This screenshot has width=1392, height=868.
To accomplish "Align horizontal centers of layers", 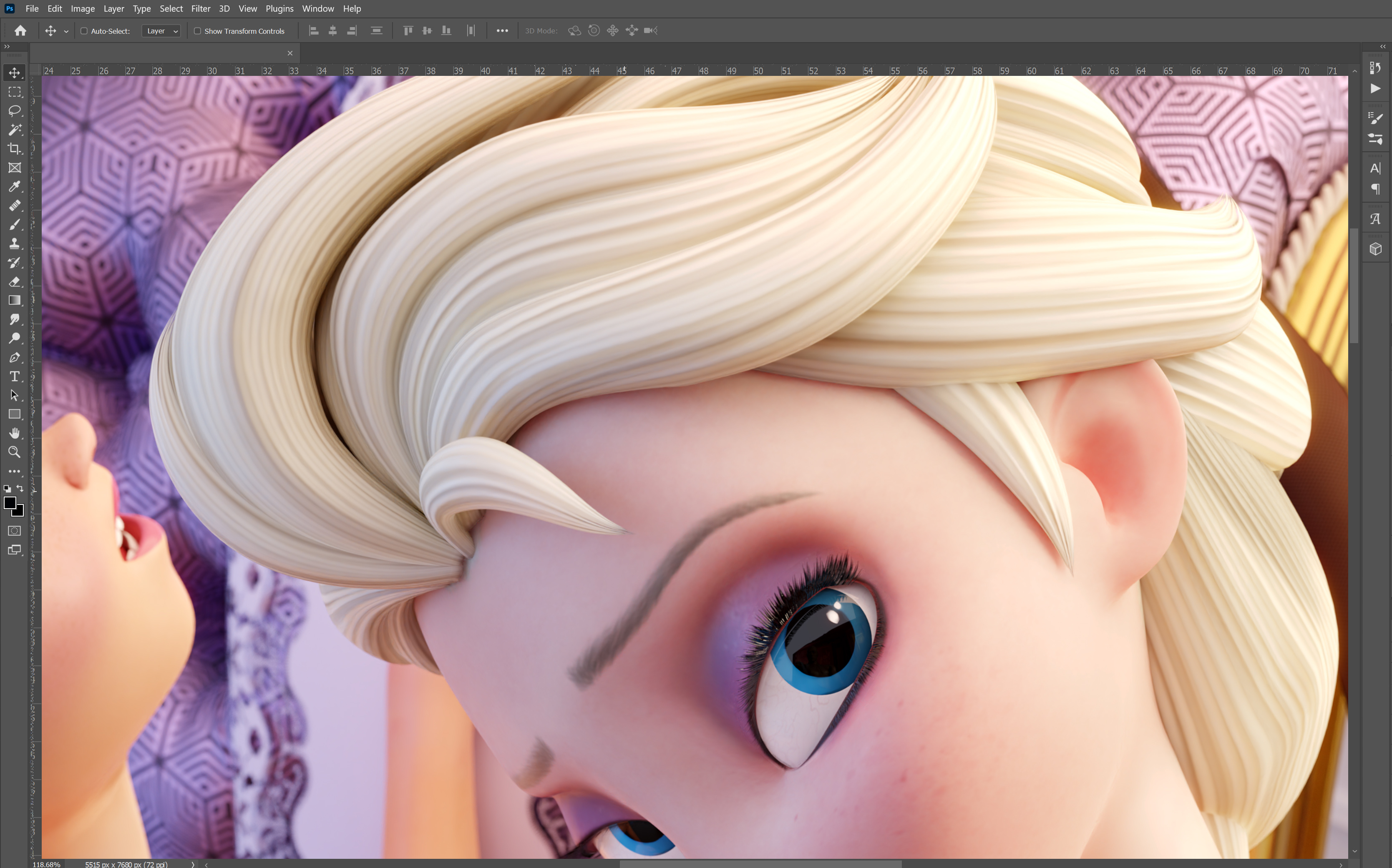I will pos(332,31).
